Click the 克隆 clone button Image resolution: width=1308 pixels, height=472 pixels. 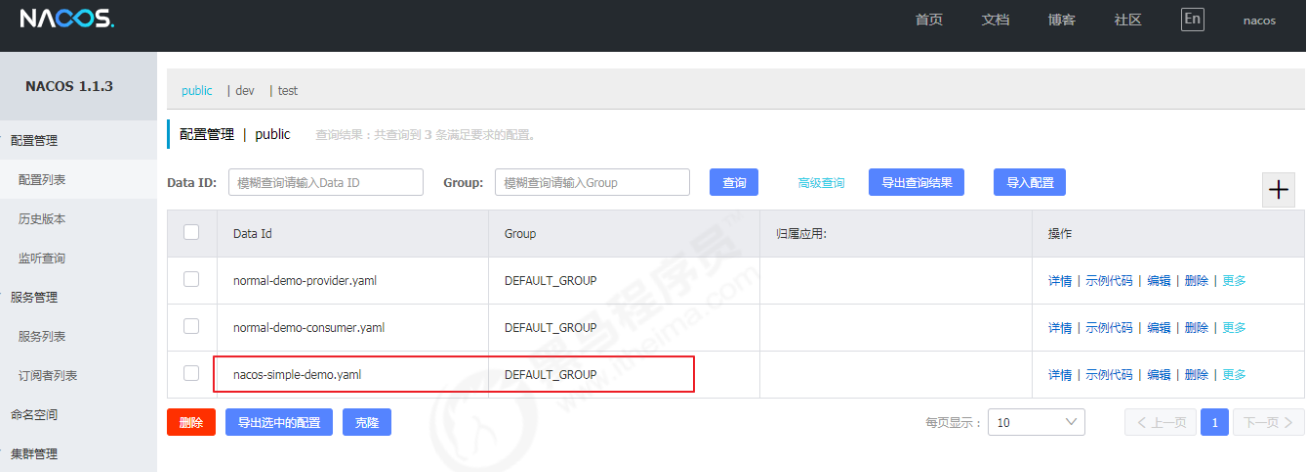coord(367,422)
